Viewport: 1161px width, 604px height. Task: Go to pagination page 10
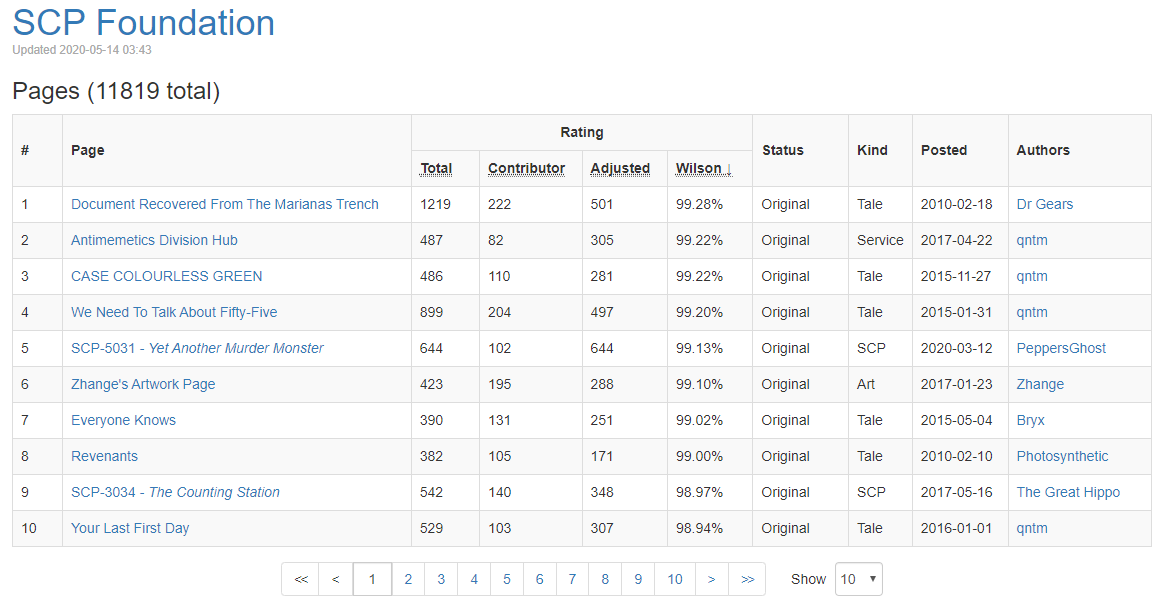coord(675,579)
